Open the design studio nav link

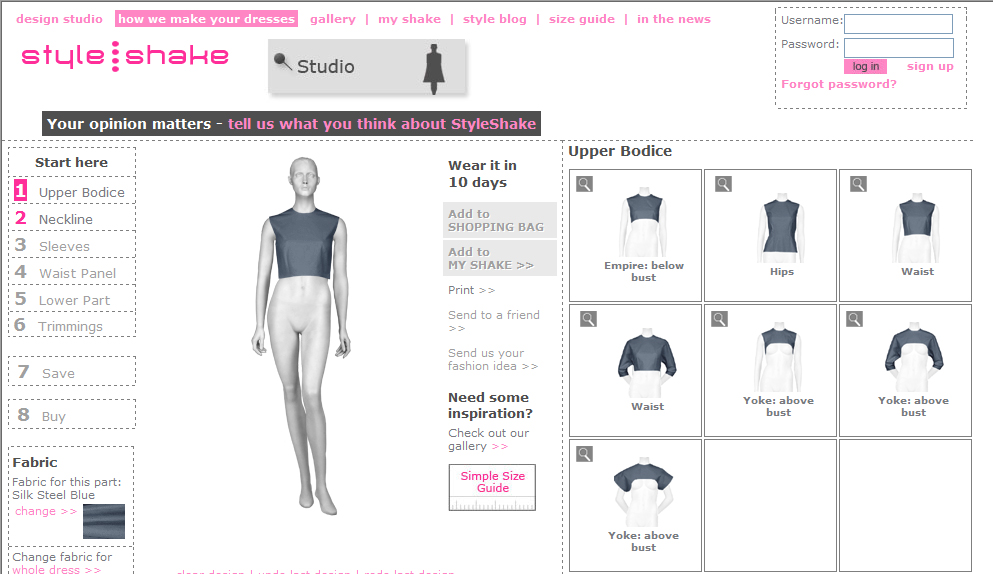(60, 19)
